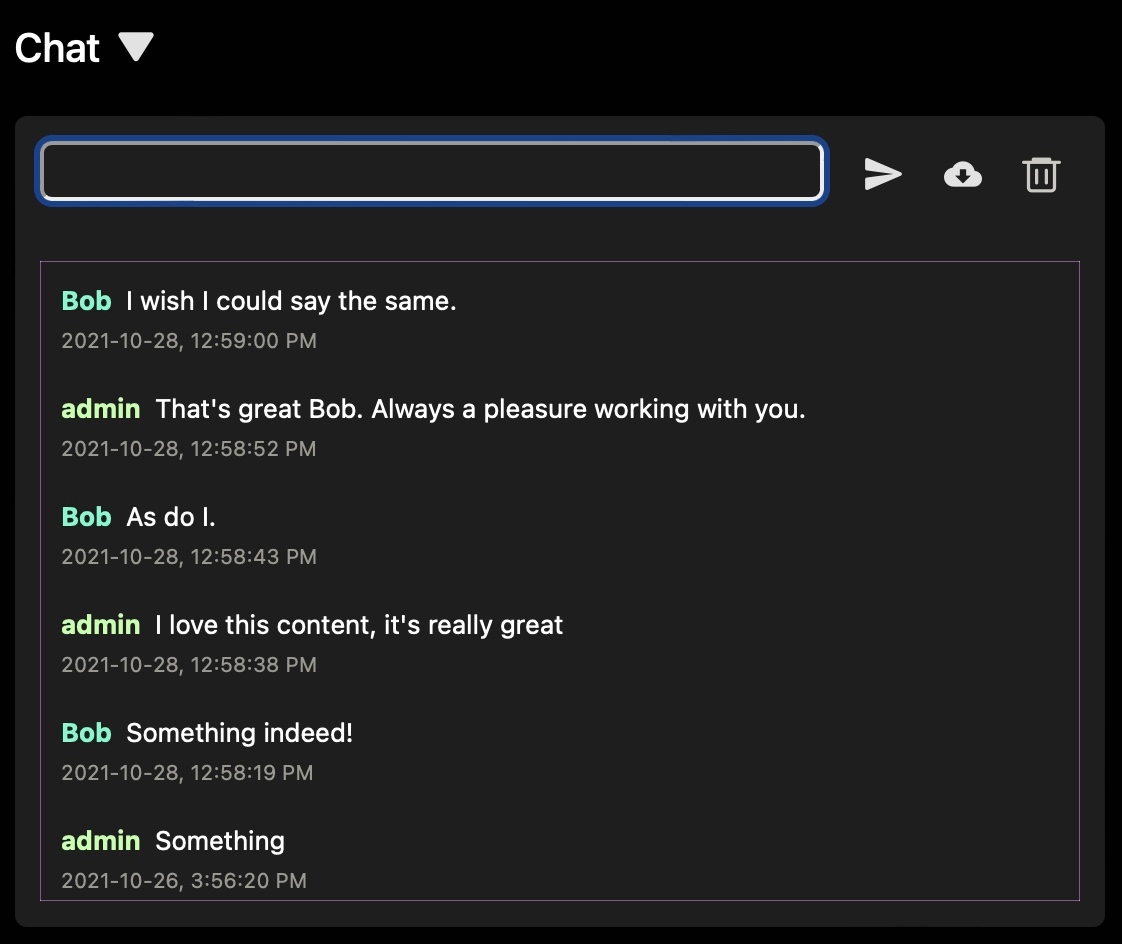Focus the chat message input box
Viewport: 1122px width, 944px height.
pyautogui.click(x=431, y=172)
